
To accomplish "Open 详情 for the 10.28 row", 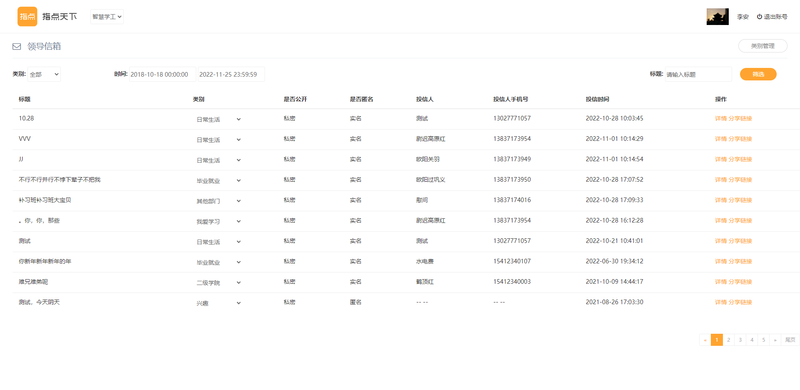I will point(720,118).
